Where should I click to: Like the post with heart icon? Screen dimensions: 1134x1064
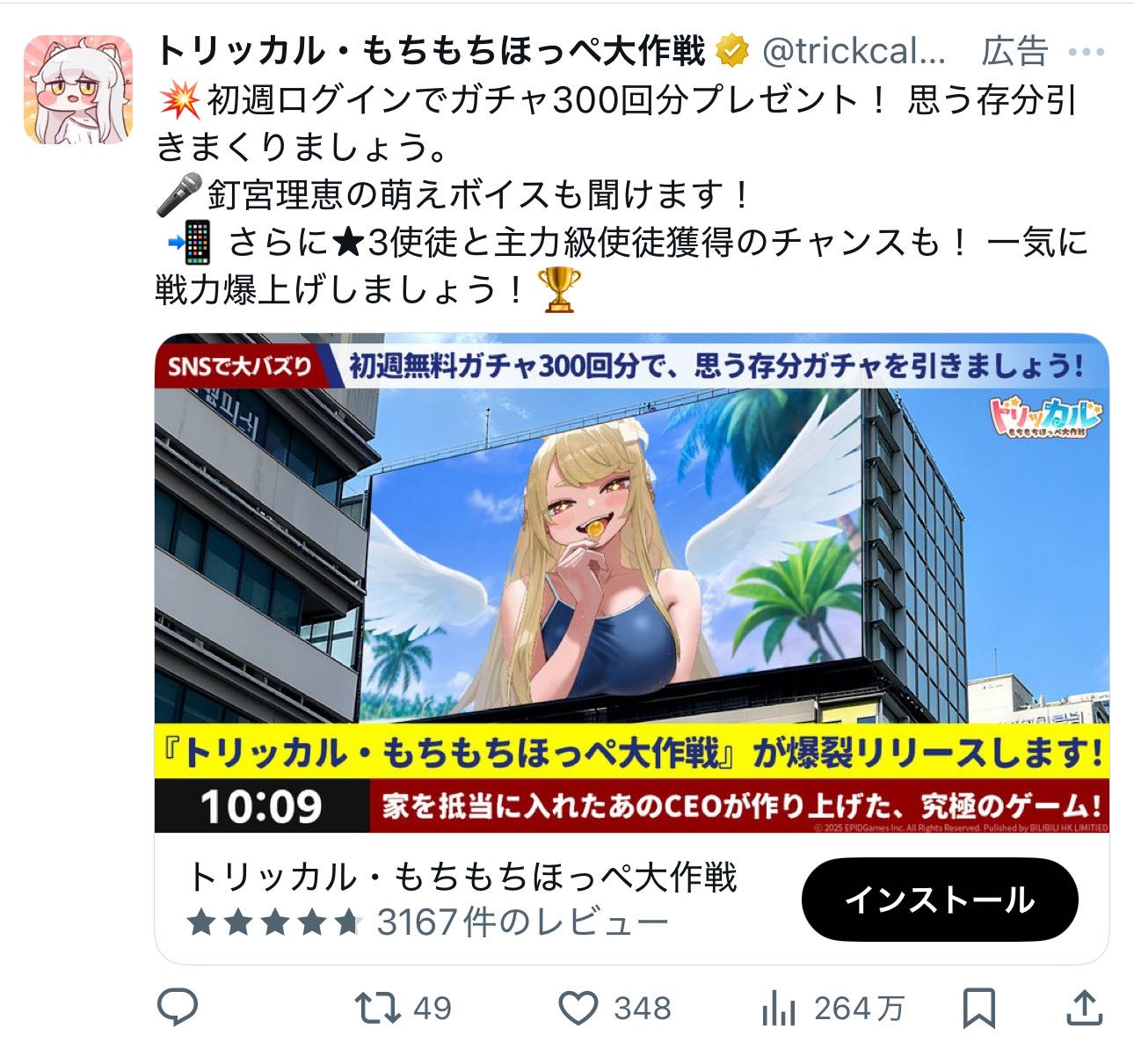[578, 1008]
